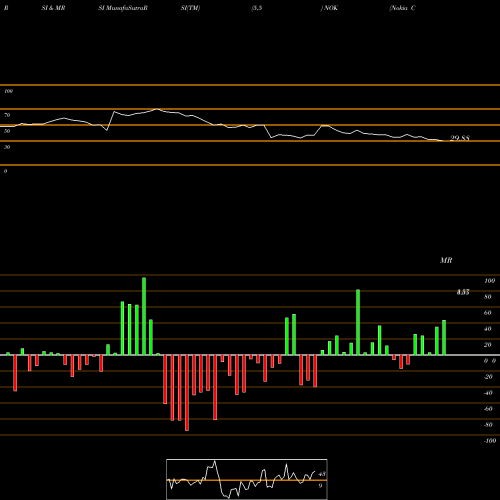The image size is (500, 500).
Task: Select the 'SI(TM)' header text
Action: click(190, 8)
